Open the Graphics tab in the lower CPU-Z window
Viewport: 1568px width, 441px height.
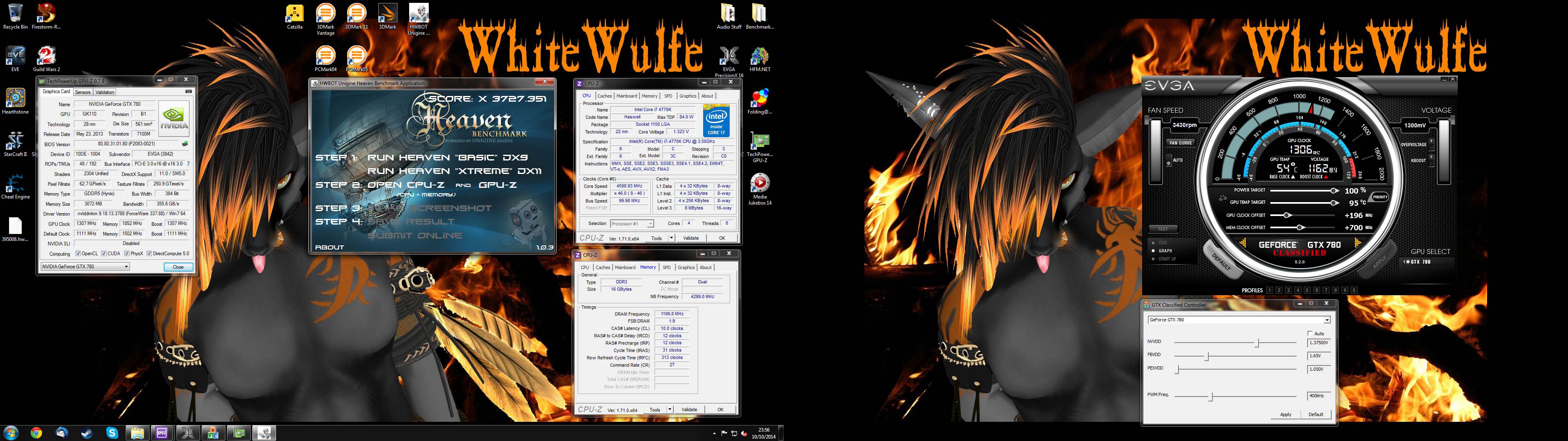pos(686,267)
